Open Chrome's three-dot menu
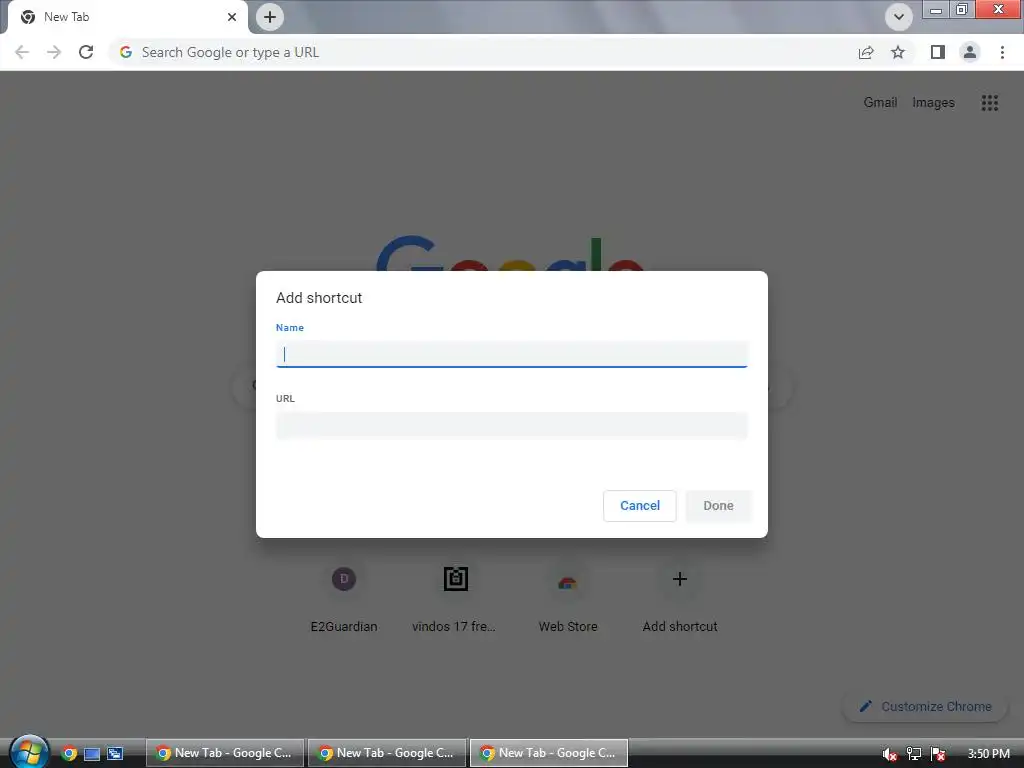The width and height of the screenshot is (1024, 768). click(x=1002, y=52)
